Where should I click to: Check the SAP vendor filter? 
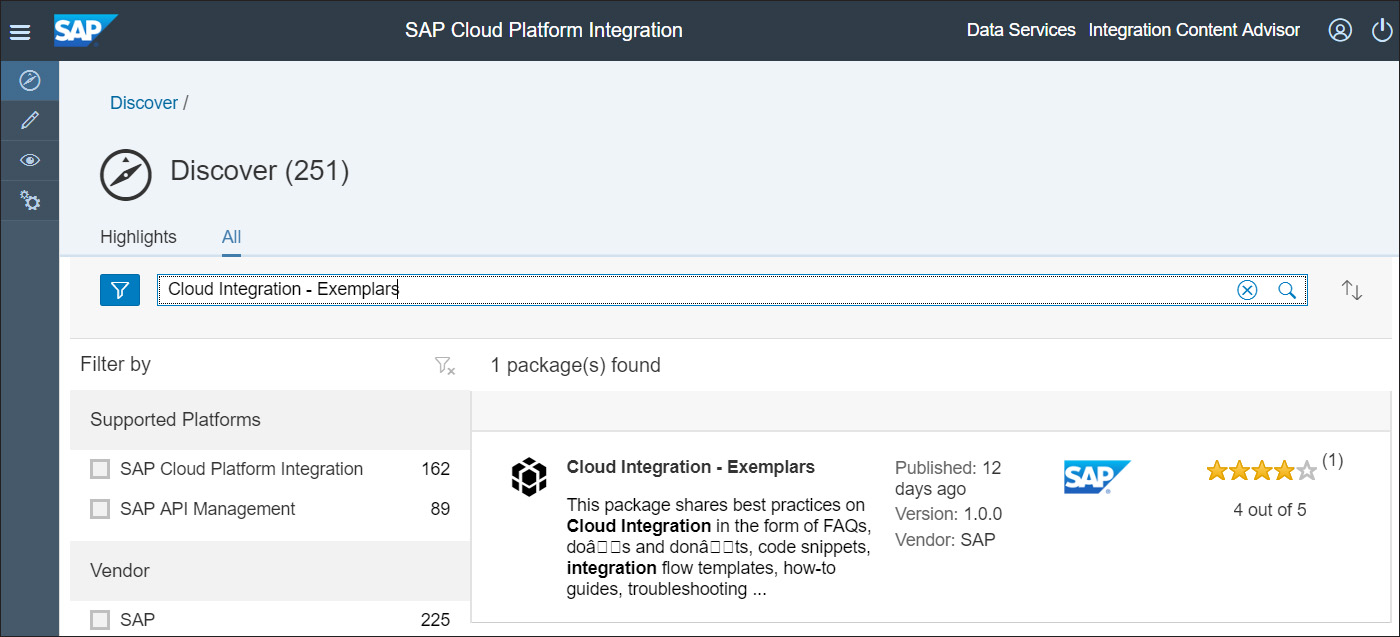(x=100, y=620)
